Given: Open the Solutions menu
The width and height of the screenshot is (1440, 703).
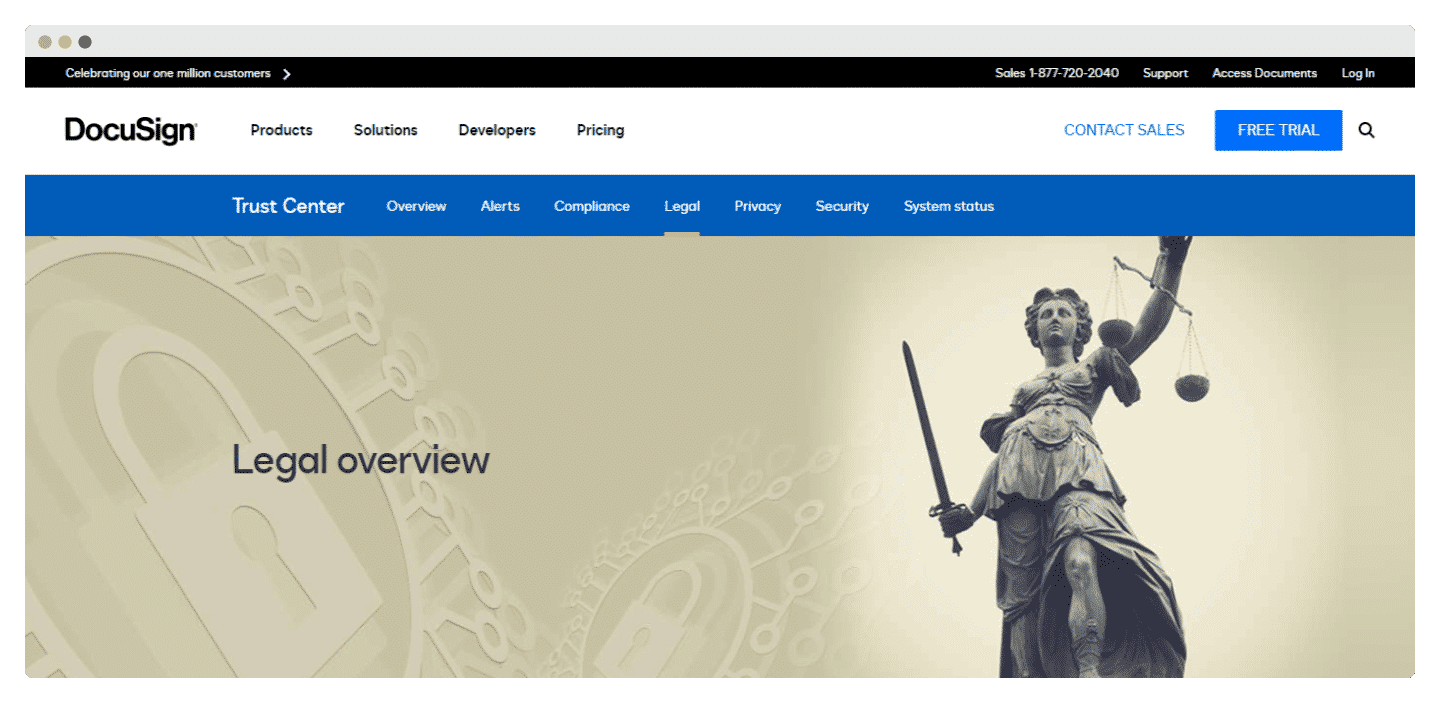Looking at the screenshot, I should pyautogui.click(x=385, y=130).
